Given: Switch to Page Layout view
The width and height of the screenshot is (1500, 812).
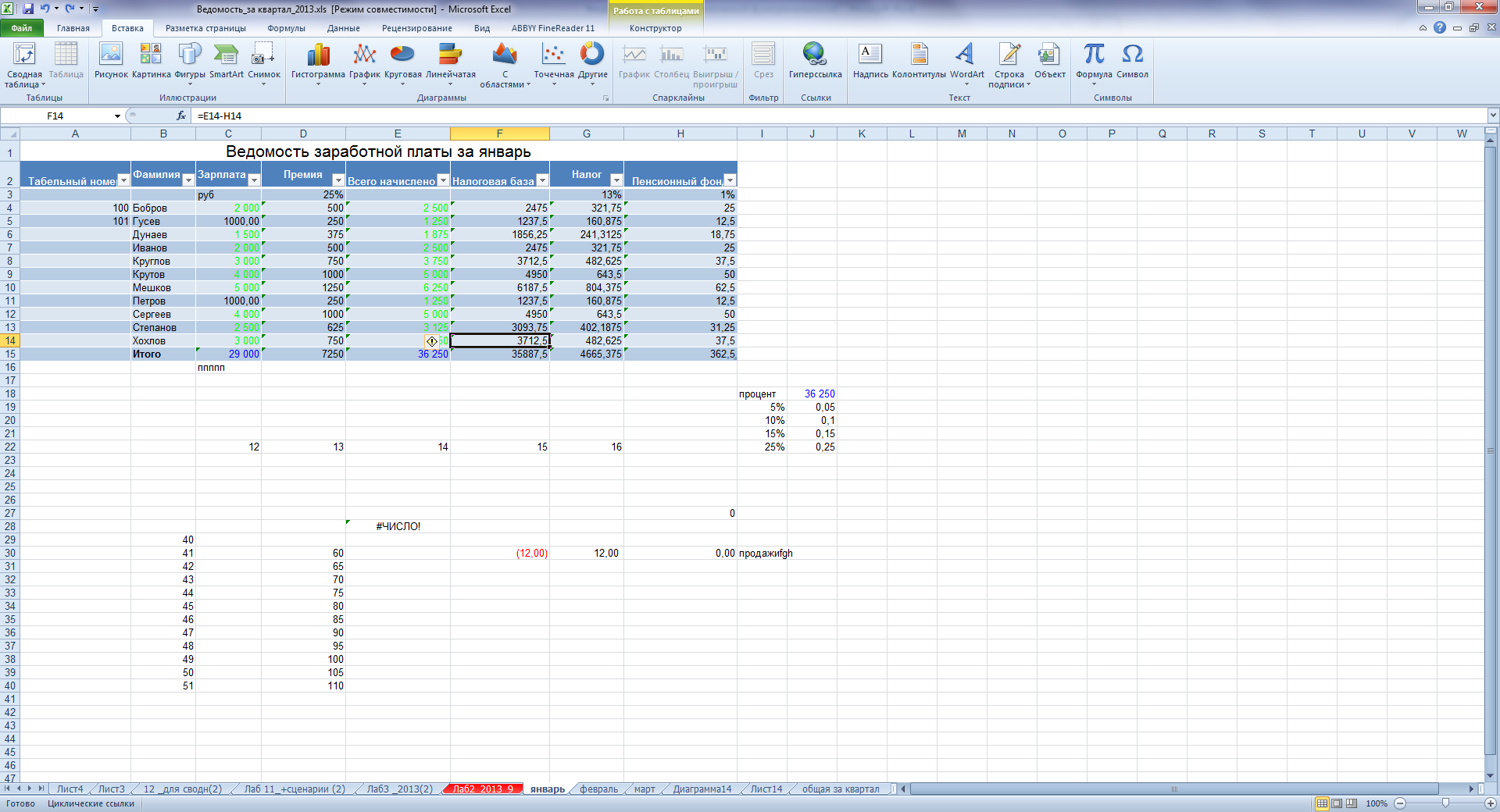Looking at the screenshot, I should [1337, 803].
